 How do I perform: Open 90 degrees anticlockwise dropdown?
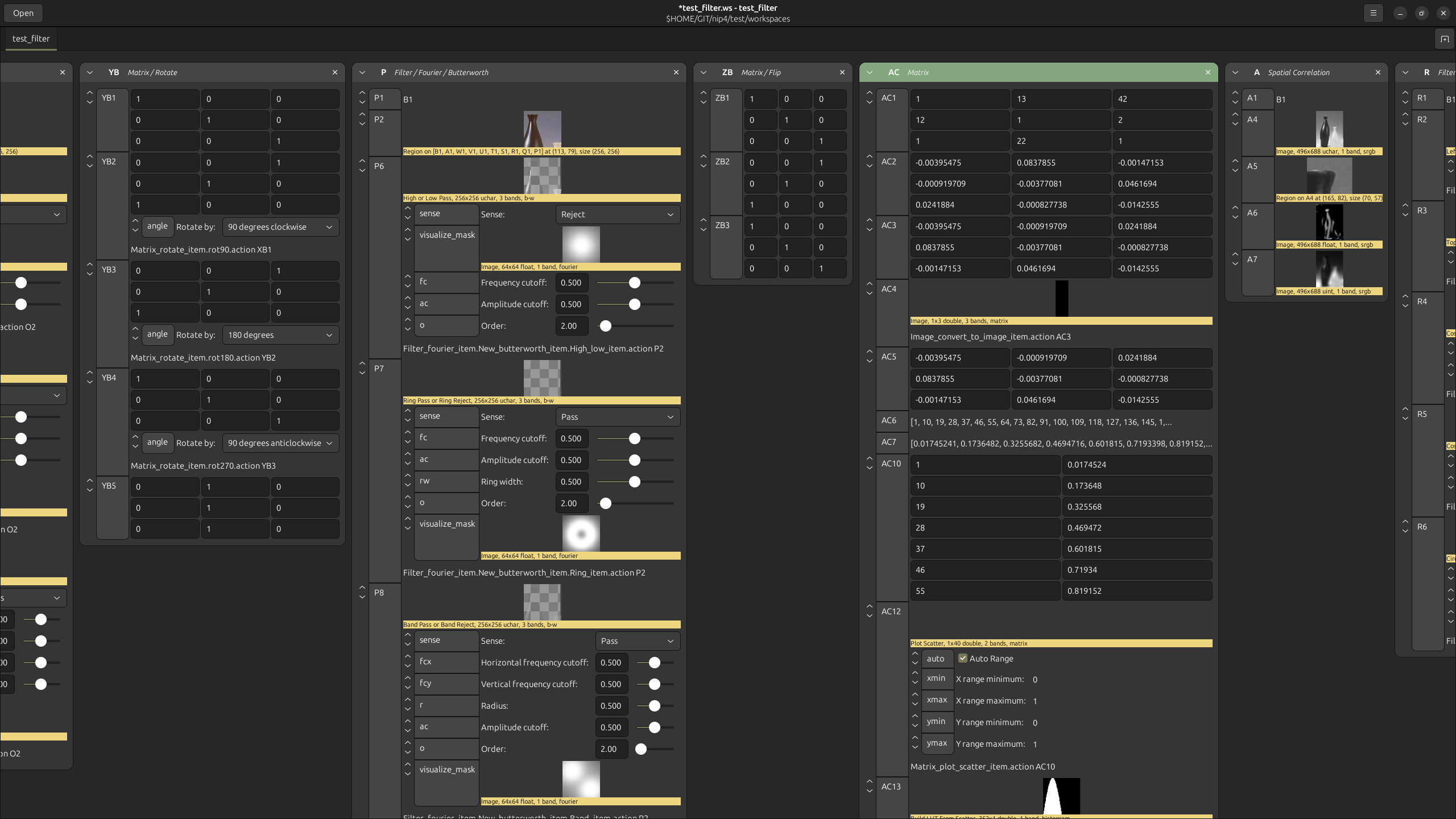[x=280, y=443]
